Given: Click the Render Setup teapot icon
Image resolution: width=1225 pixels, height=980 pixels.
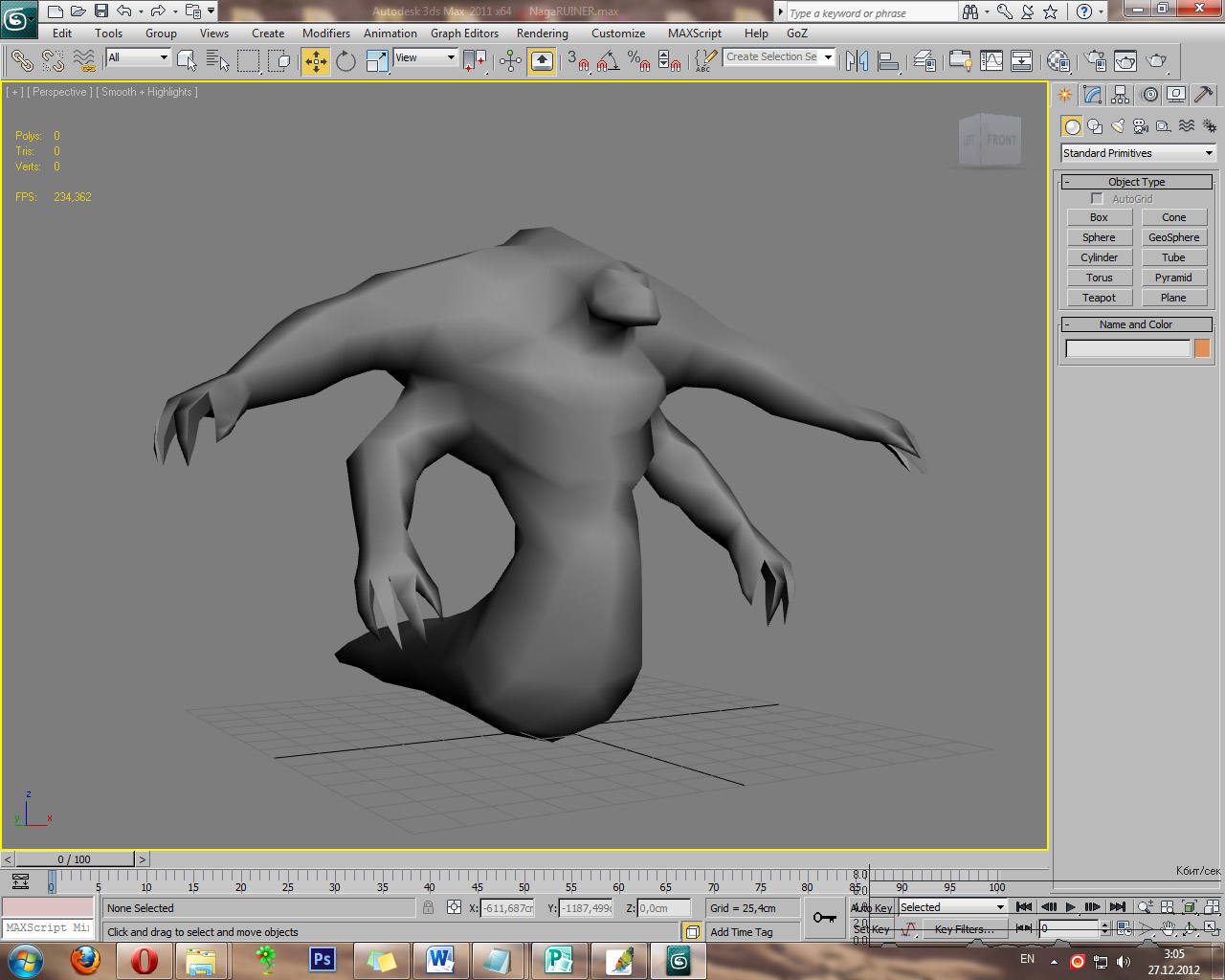Looking at the screenshot, I should (1095, 61).
